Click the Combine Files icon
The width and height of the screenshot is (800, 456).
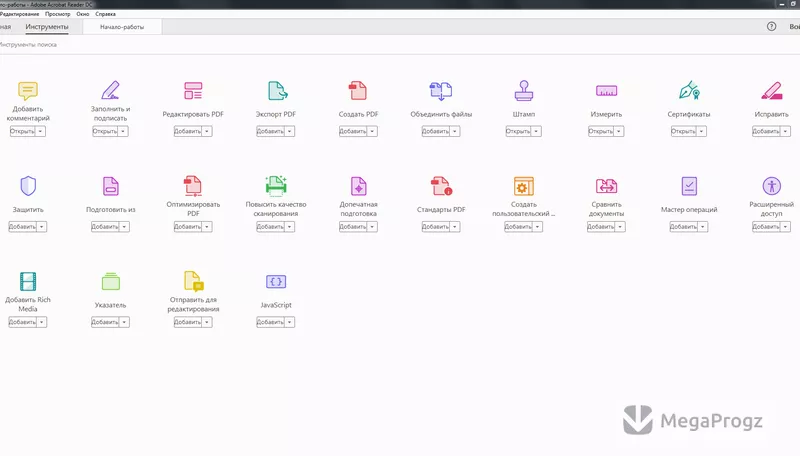pyautogui.click(x=441, y=91)
